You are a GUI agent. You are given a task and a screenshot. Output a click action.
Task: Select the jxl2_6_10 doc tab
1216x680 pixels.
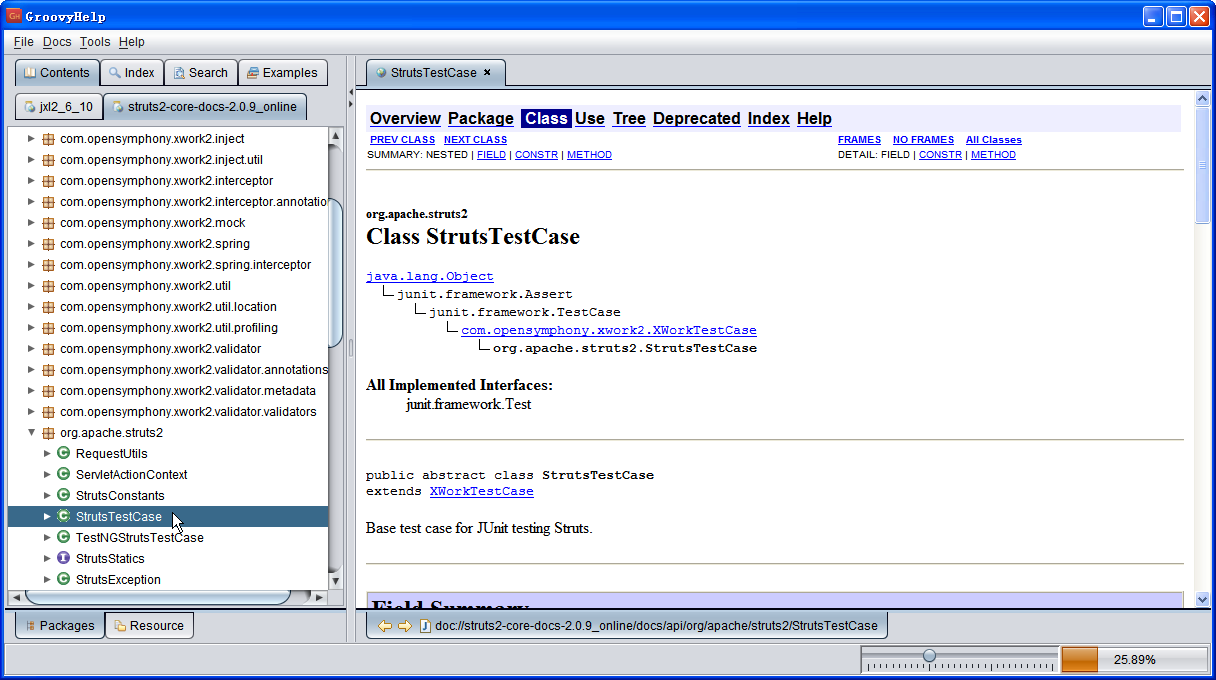[59, 107]
